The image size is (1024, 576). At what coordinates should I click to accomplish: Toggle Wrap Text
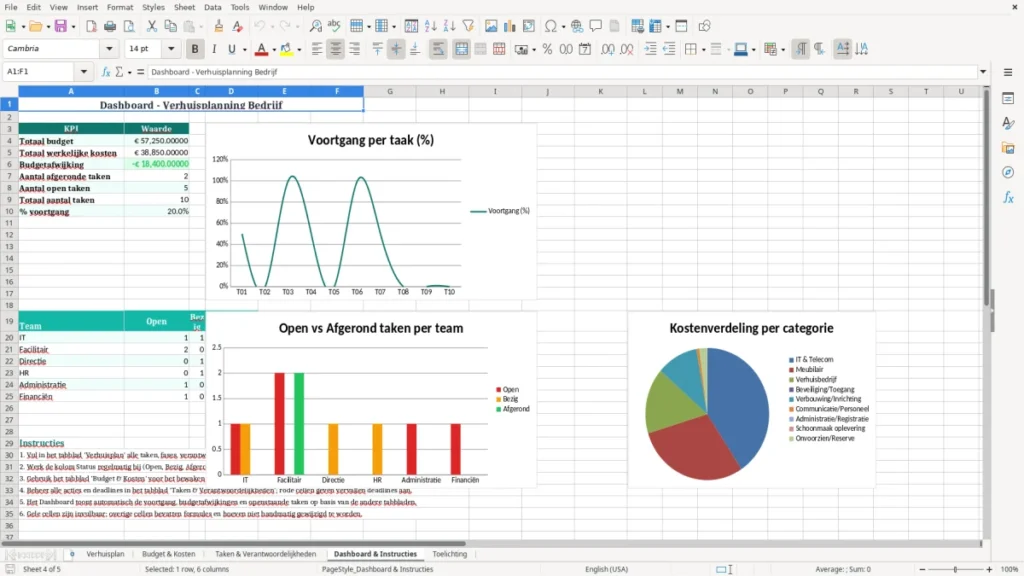[438, 49]
